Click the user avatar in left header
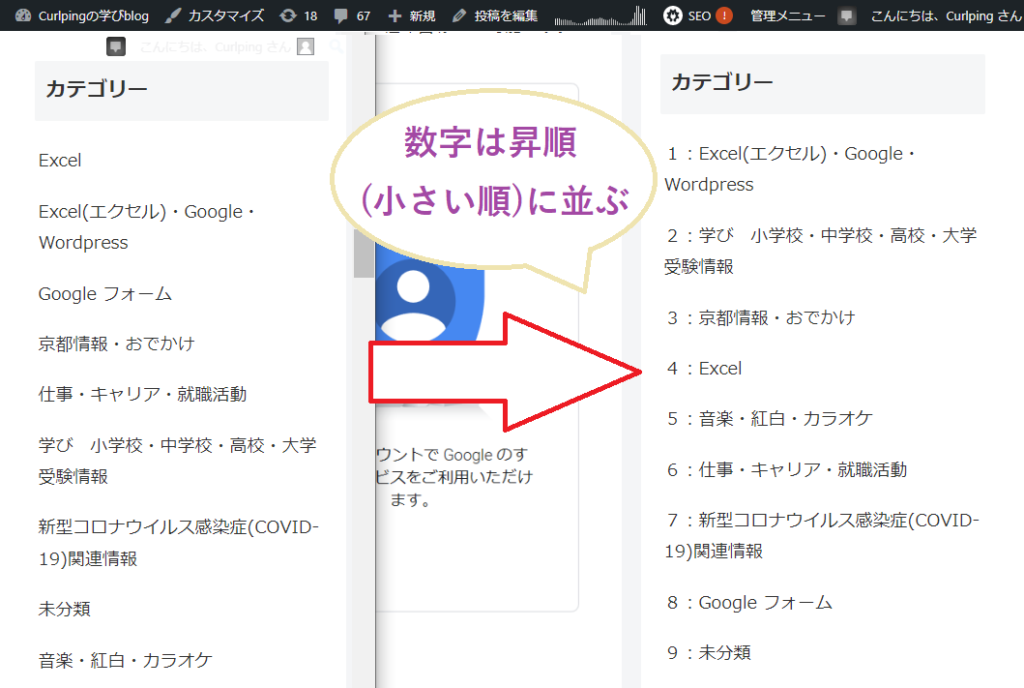 point(306,46)
